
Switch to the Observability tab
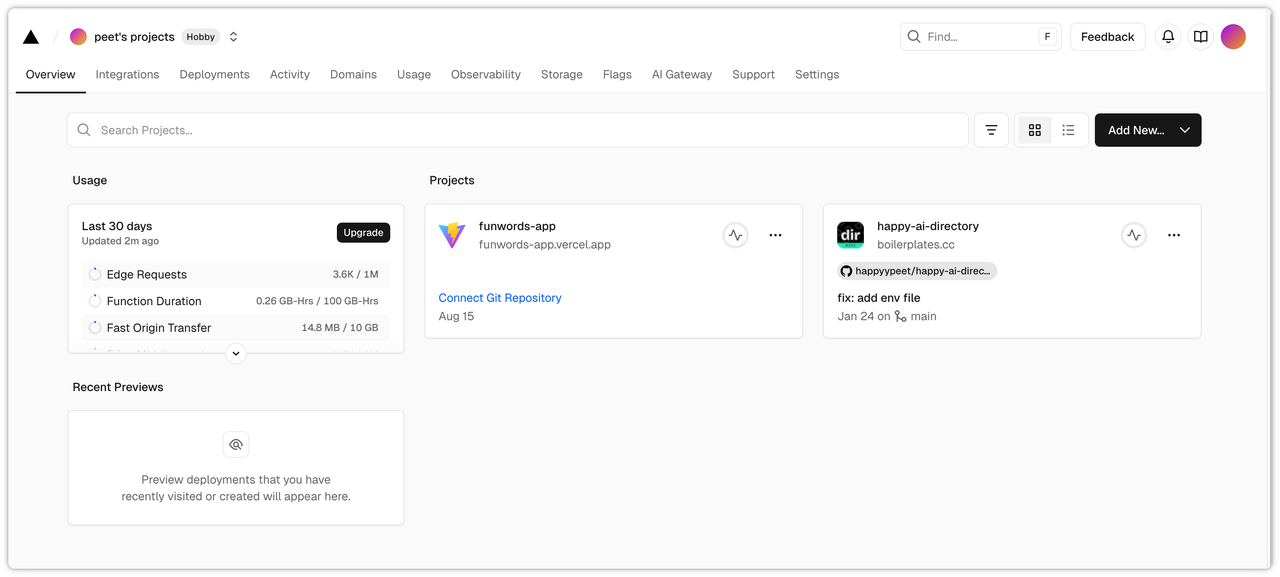tap(485, 74)
